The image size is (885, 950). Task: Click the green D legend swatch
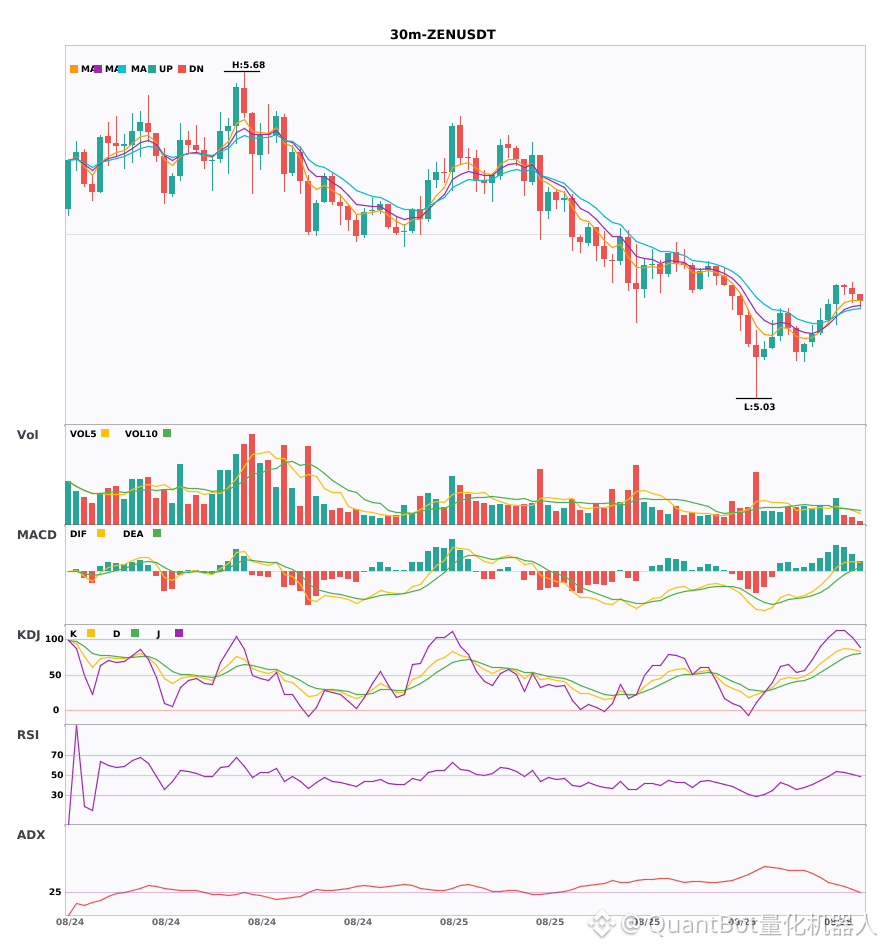(x=135, y=633)
